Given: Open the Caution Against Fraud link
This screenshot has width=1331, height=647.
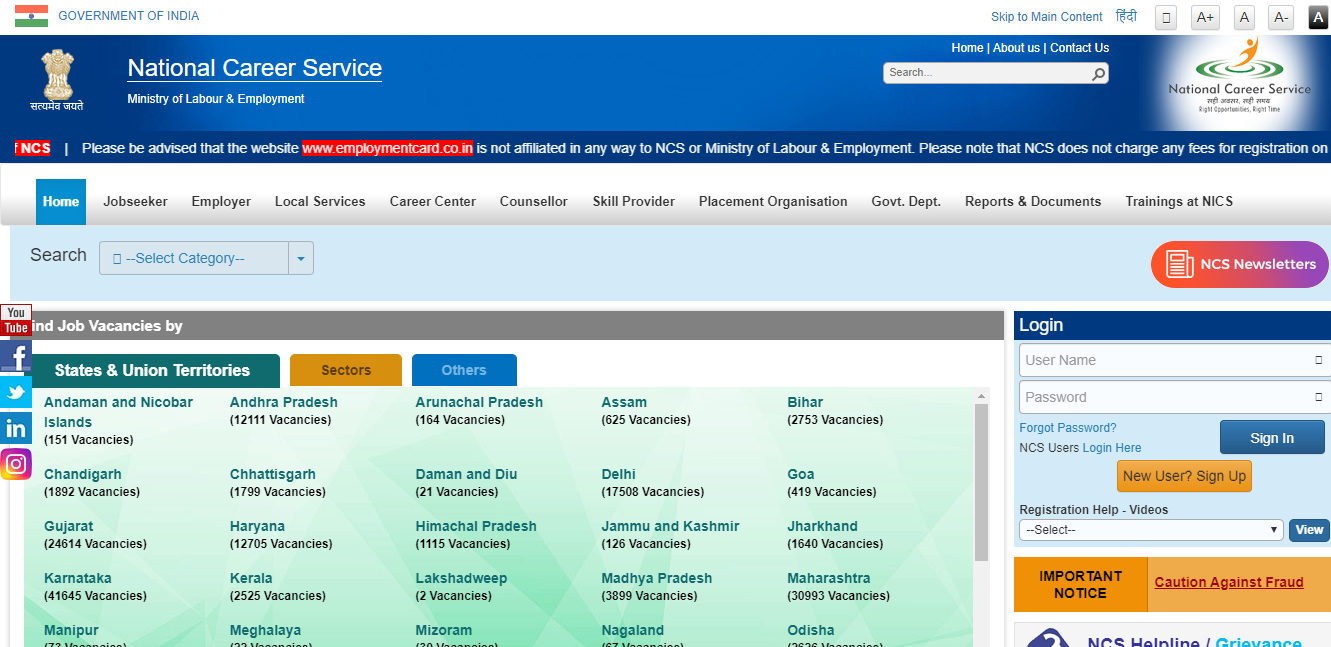Looking at the screenshot, I should tap(1228, 582).
